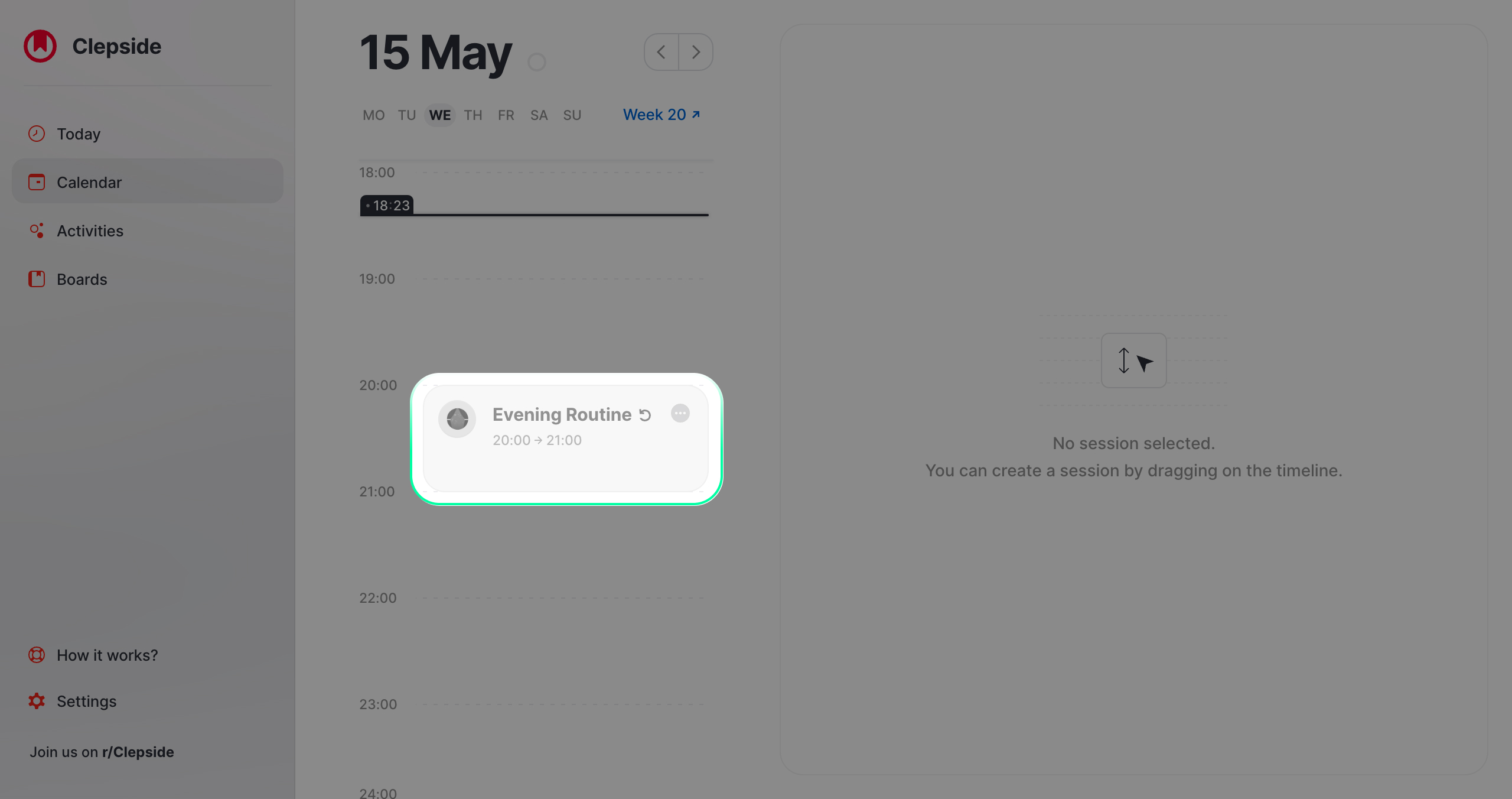Click the circle indicator beside 15 May

click(x=536, y=61)
